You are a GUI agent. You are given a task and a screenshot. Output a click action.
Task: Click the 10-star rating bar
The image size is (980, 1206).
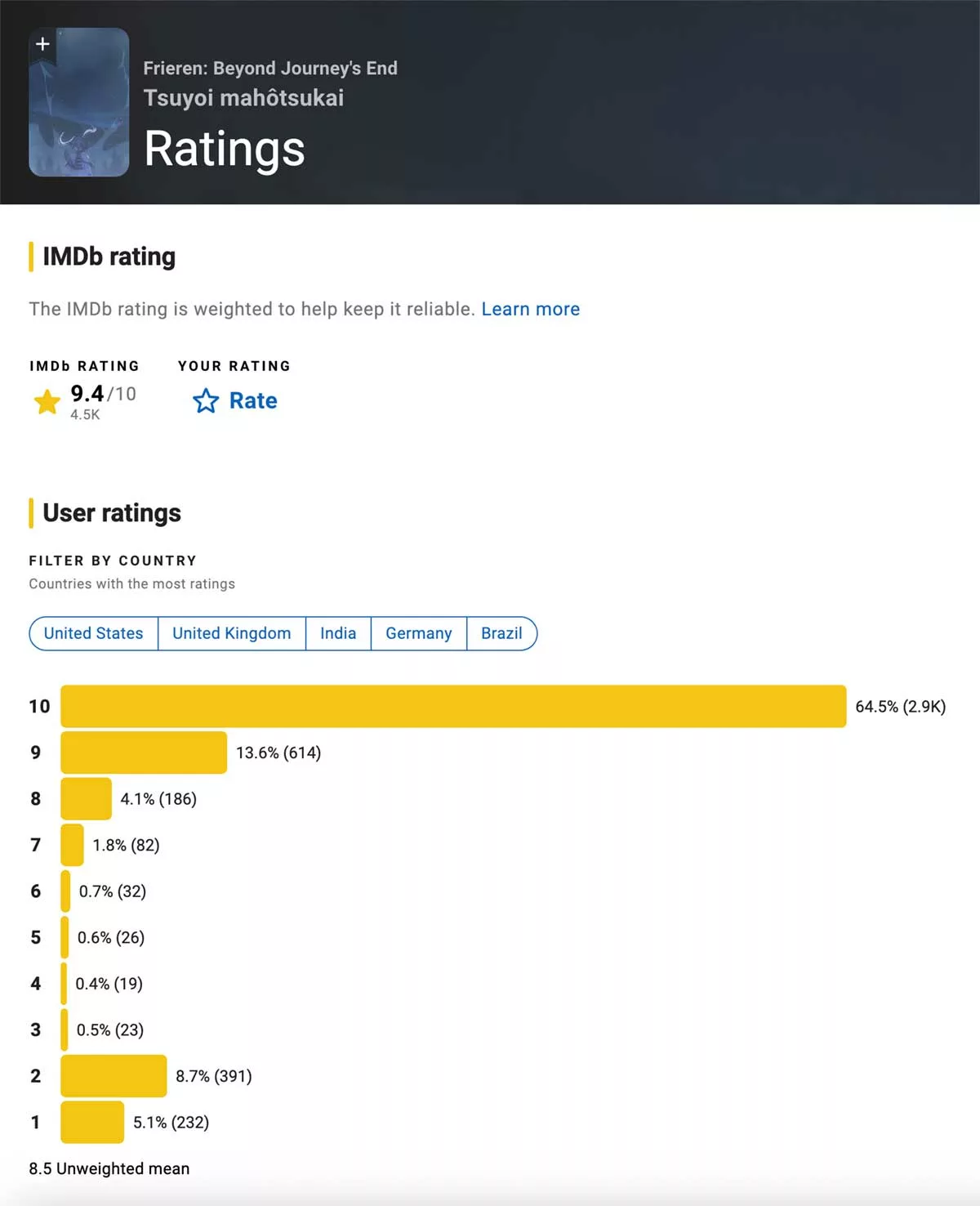pyautogui.click(x=453, y=706)
